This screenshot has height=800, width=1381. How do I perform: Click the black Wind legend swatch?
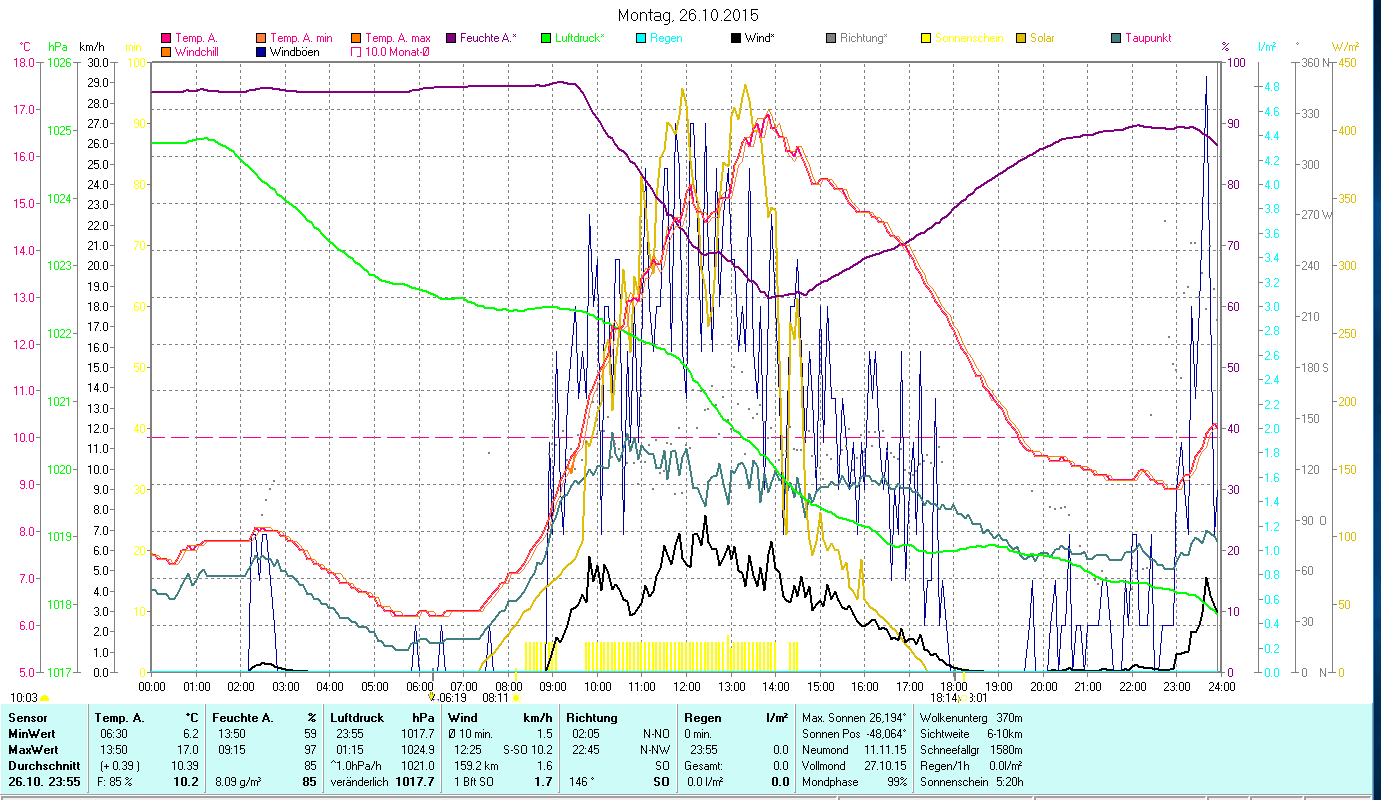click(x=736, y=38)
